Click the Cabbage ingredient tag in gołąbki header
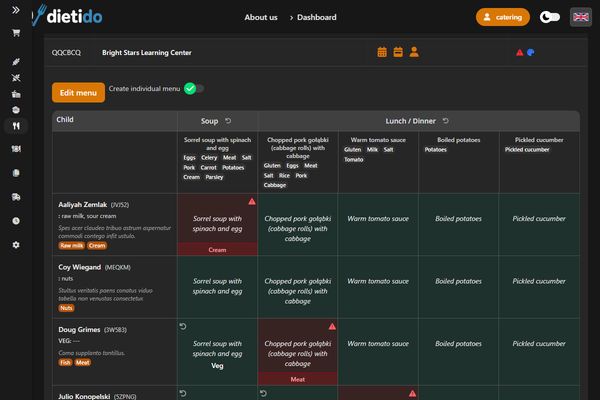Screen dimensions: 600x400 pos(275,185)
